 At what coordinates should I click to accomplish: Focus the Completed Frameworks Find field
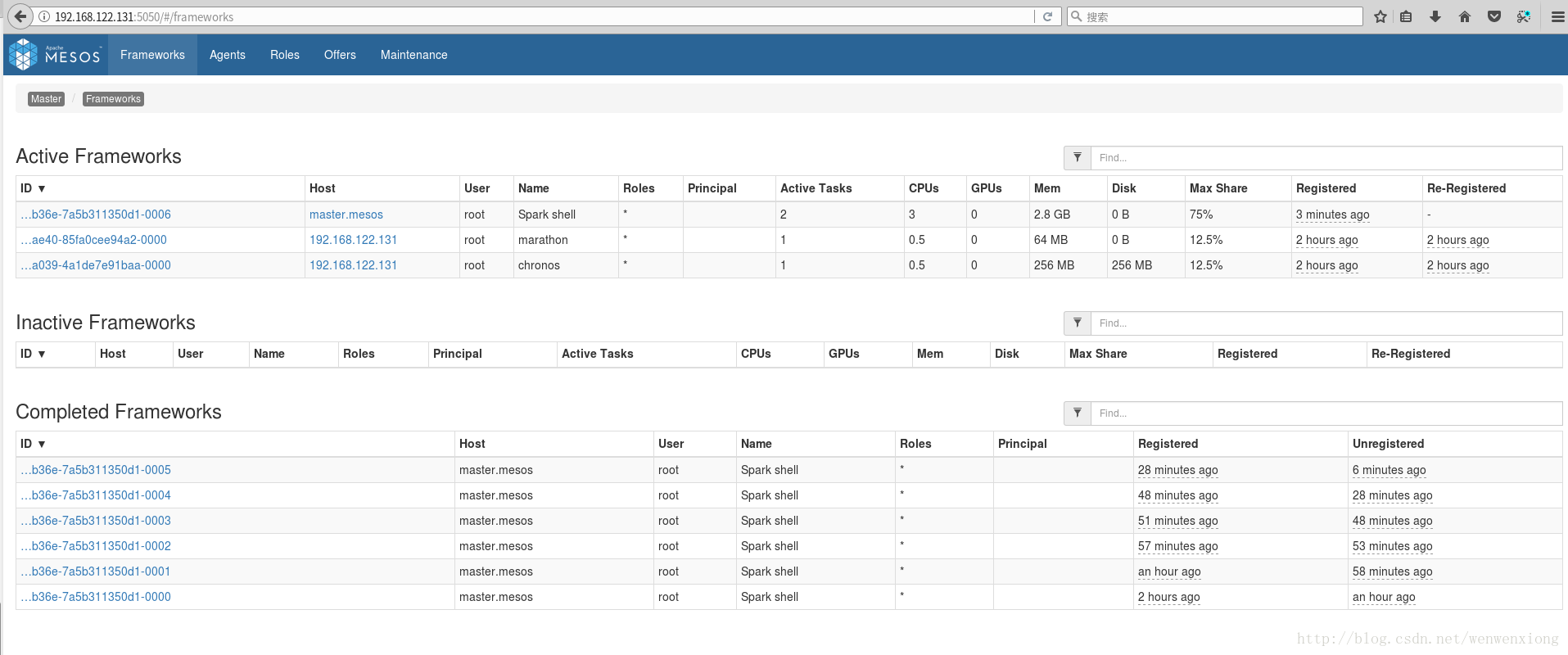[1326, 413]
